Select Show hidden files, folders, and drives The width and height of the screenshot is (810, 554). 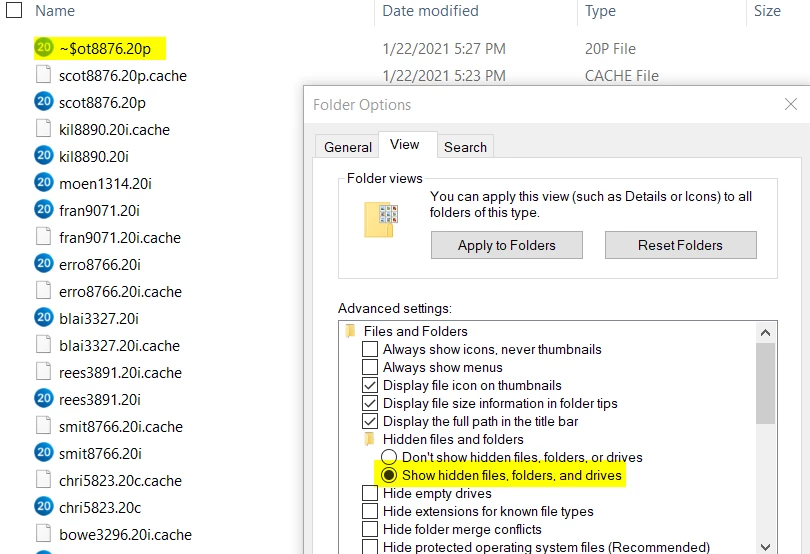[x=389, y=475]
